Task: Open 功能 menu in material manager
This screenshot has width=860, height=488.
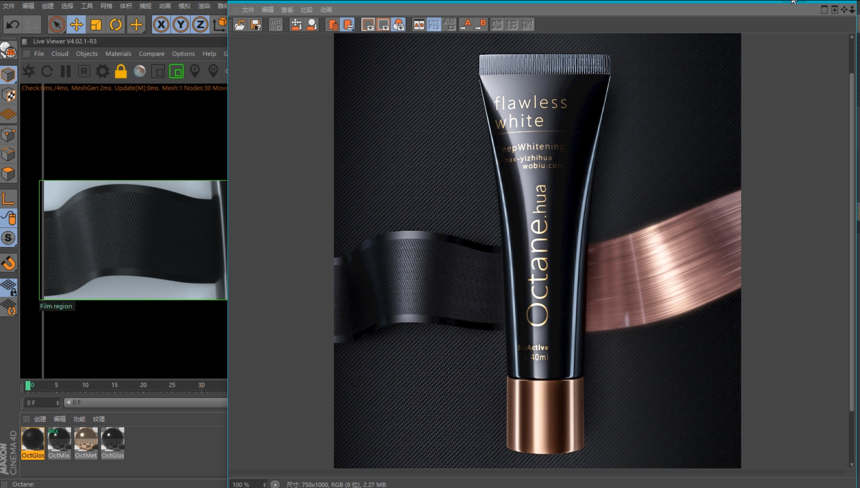Action: [x=79, y=419]
